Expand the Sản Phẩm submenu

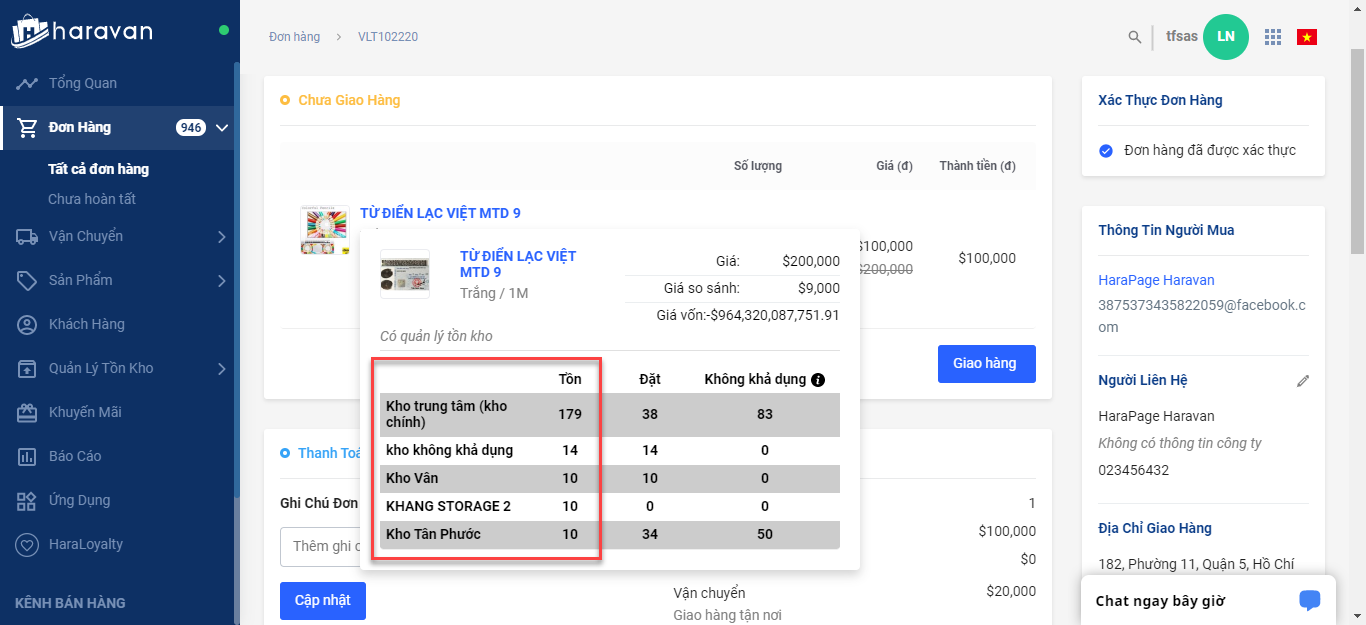[221, 281]
